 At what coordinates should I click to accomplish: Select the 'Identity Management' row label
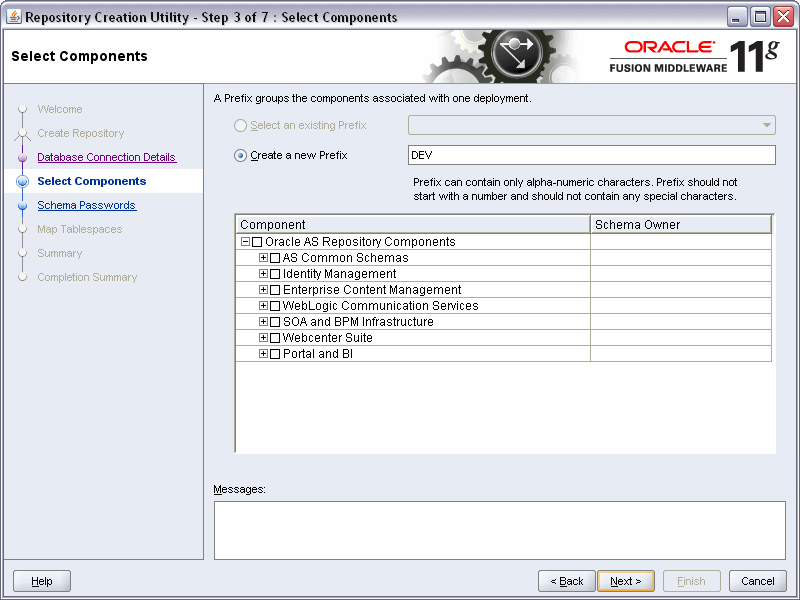click(x=339, y=274)
